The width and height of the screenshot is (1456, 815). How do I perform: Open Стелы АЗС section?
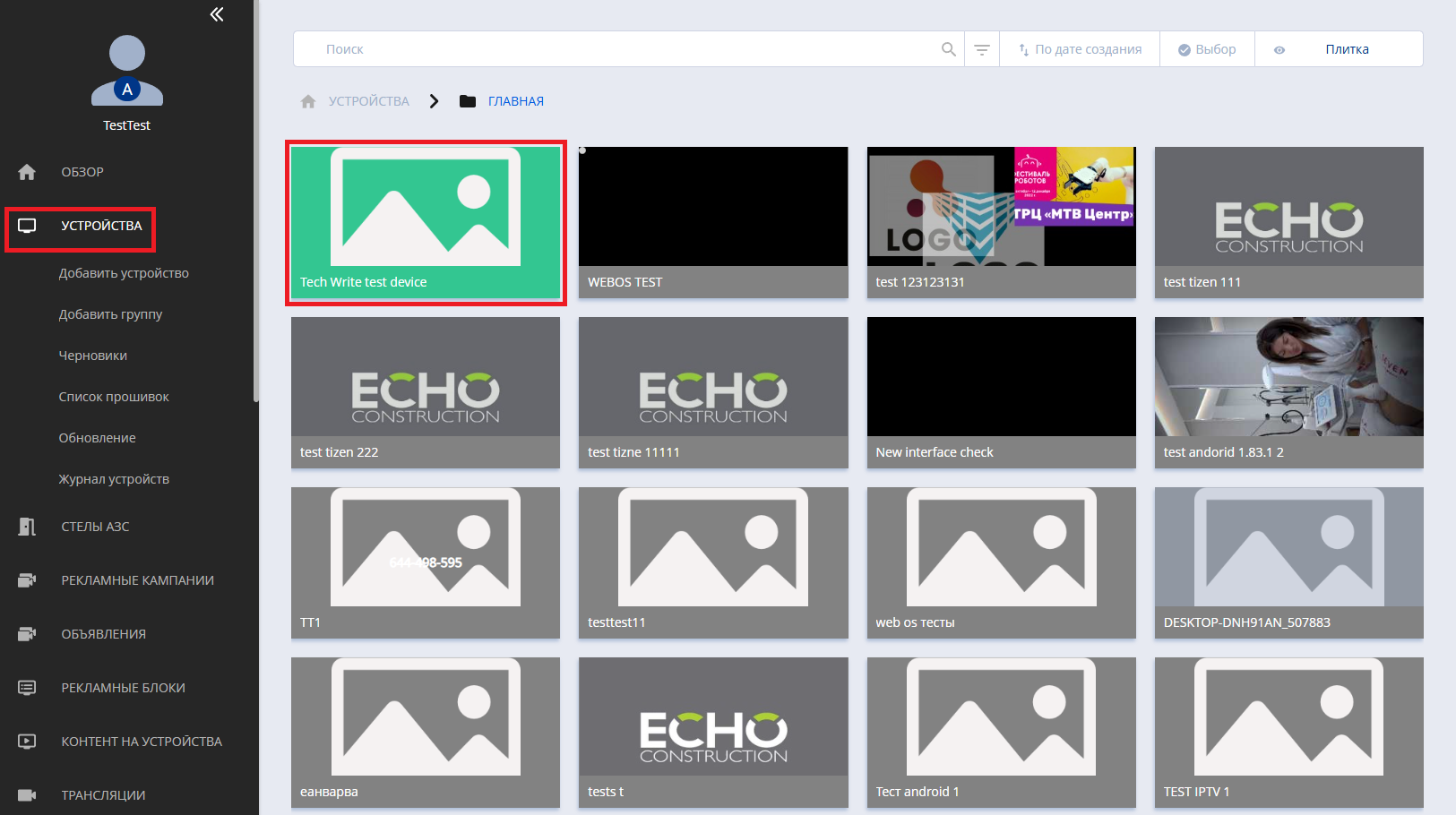[x=95, y=527]
